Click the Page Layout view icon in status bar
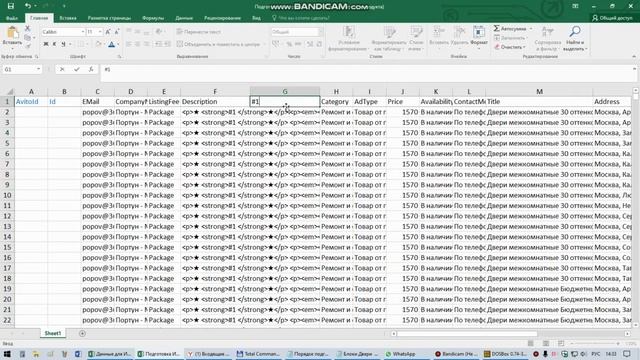 pos(546,344)
